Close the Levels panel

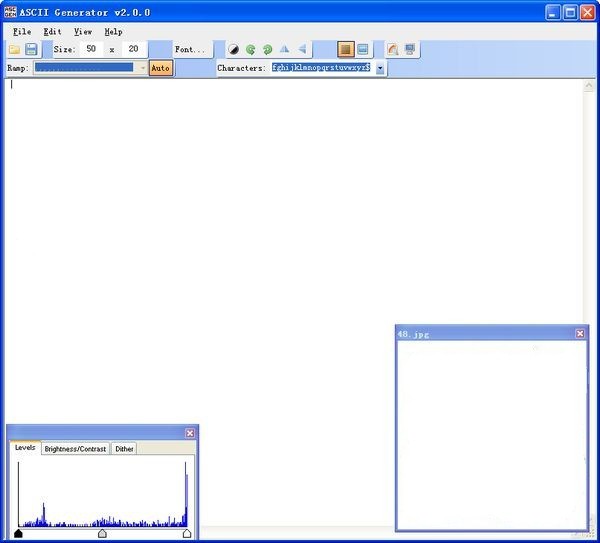tap(190, 433)
